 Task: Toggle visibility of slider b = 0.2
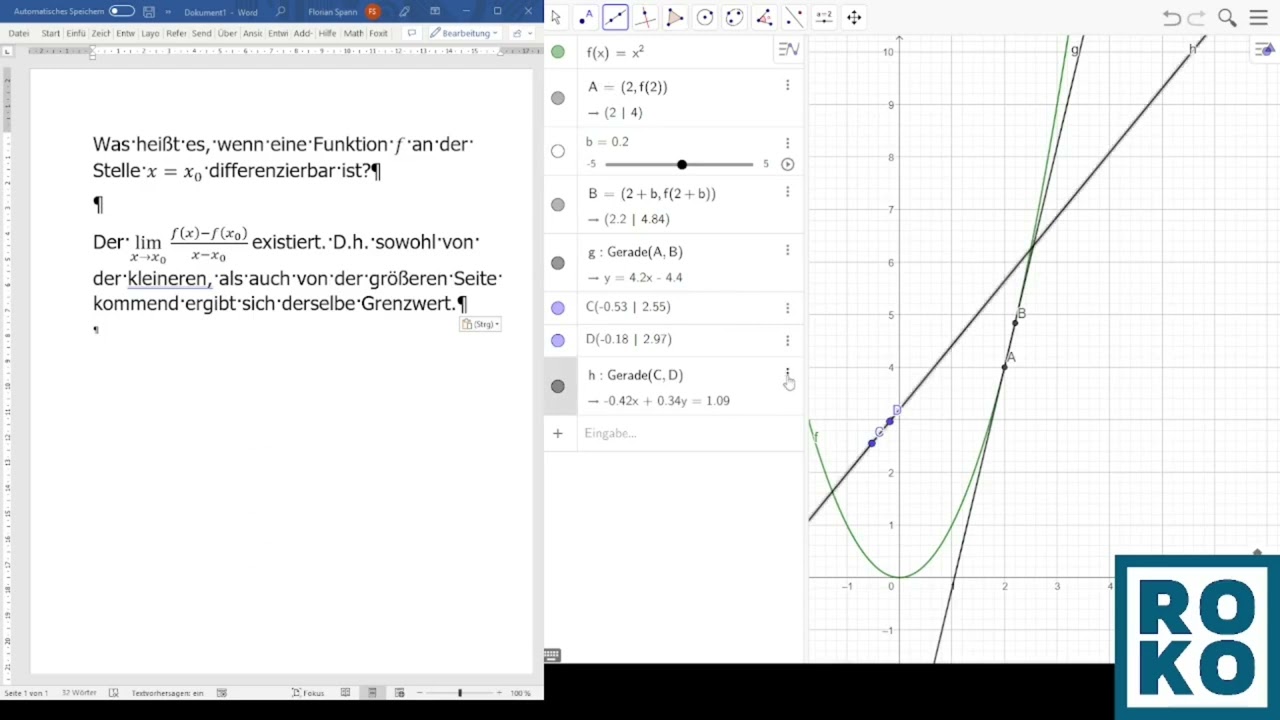pyautogui.click(x=558, y=151)
